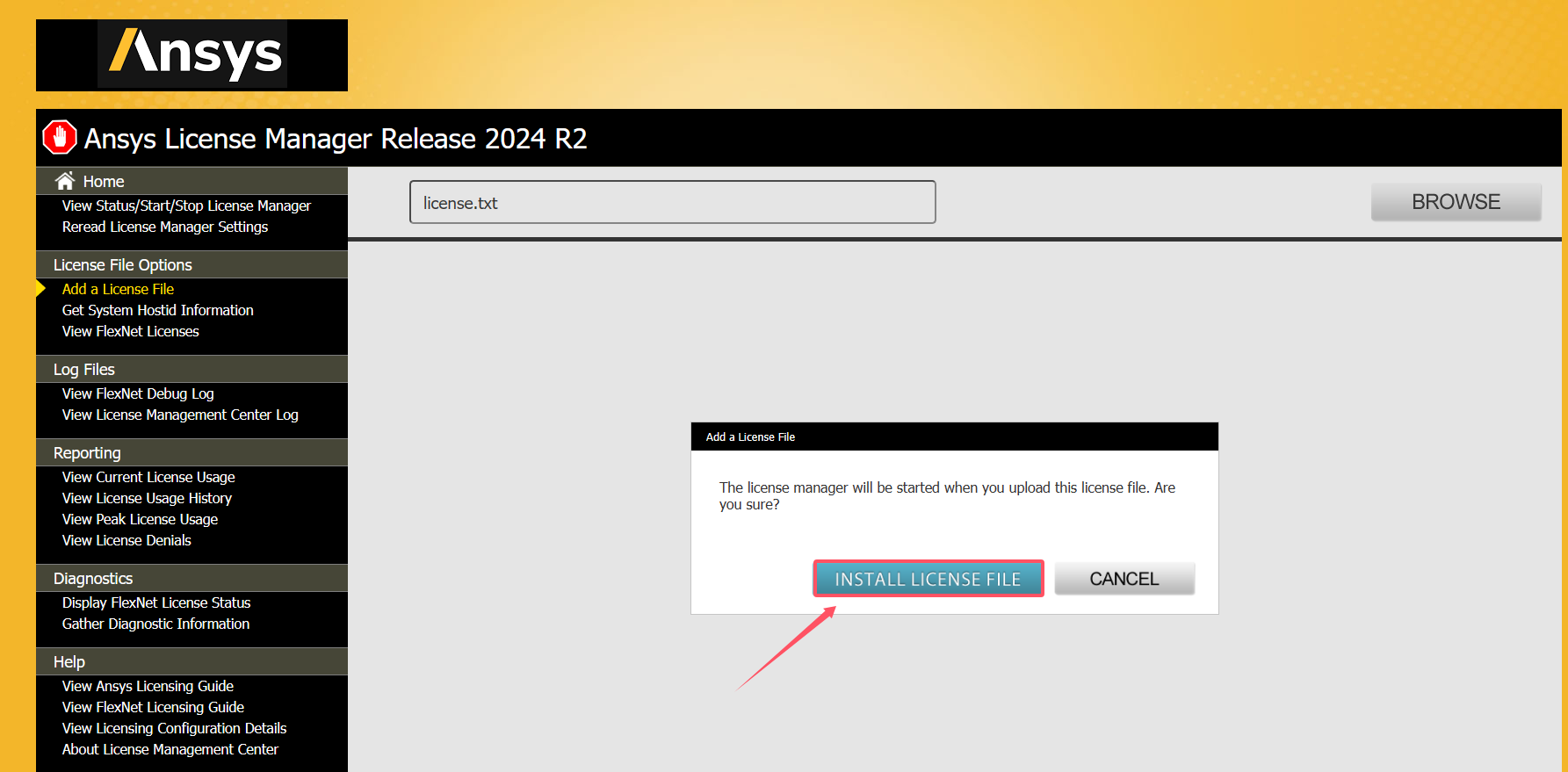The width and height of the screenshot is (1568, 772).
Task: Click the red stop hand status icon
Action: coord(60,137)
